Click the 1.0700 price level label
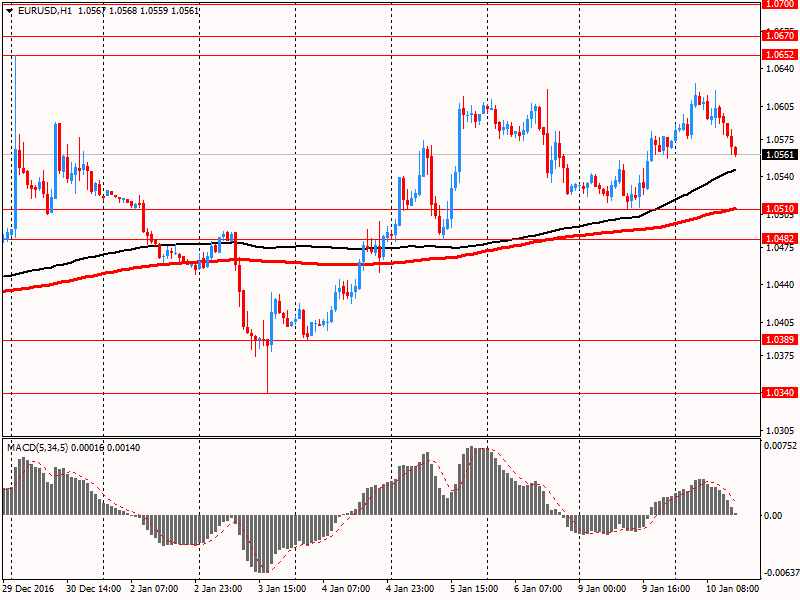800x600 pixels. [x=780, y=4]
